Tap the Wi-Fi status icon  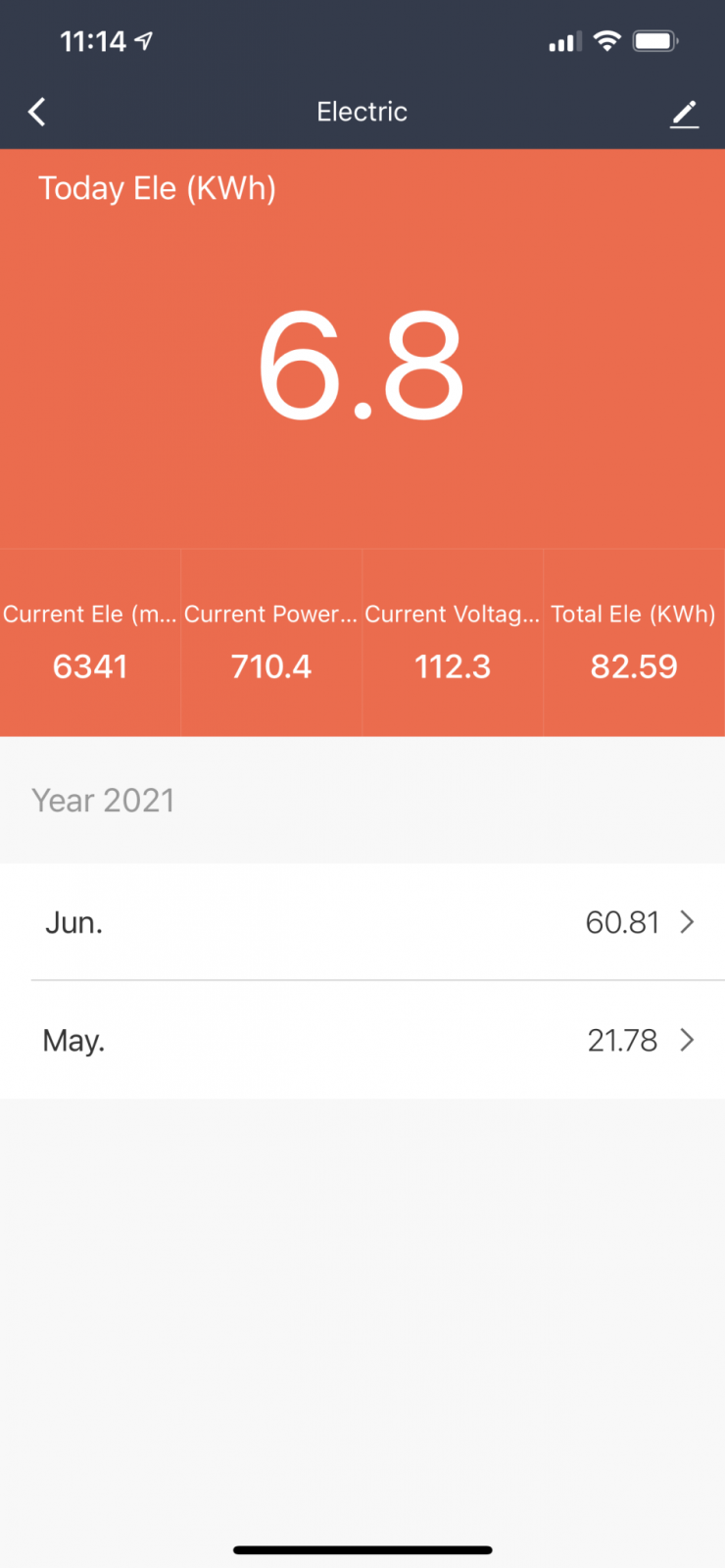(x=607, y=41)
